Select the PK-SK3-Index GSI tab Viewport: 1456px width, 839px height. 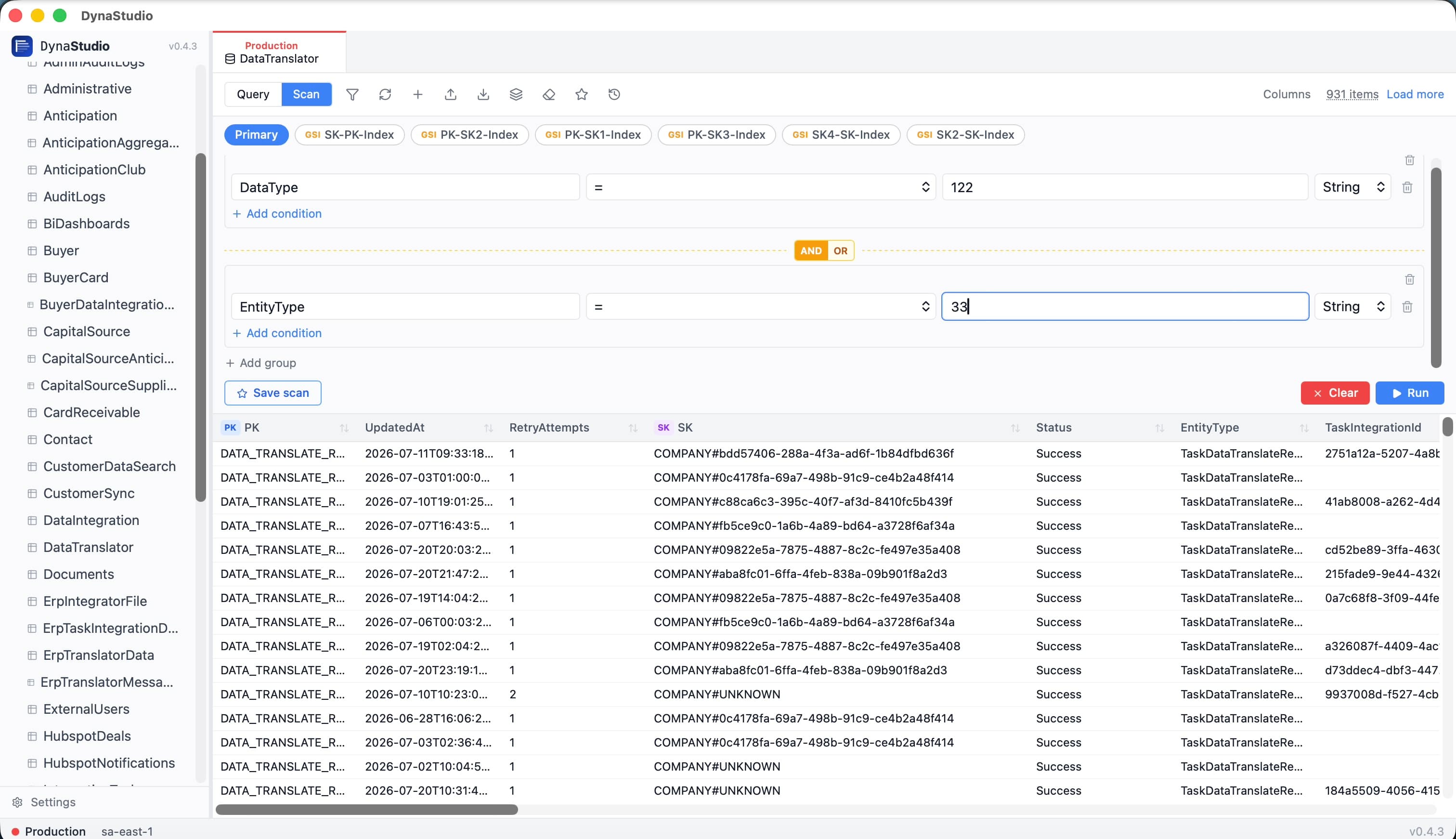716,135
